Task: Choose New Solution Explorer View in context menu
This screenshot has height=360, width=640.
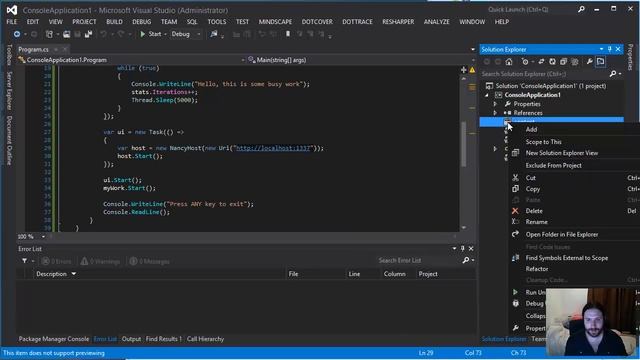Action: (x=562, y=153)
